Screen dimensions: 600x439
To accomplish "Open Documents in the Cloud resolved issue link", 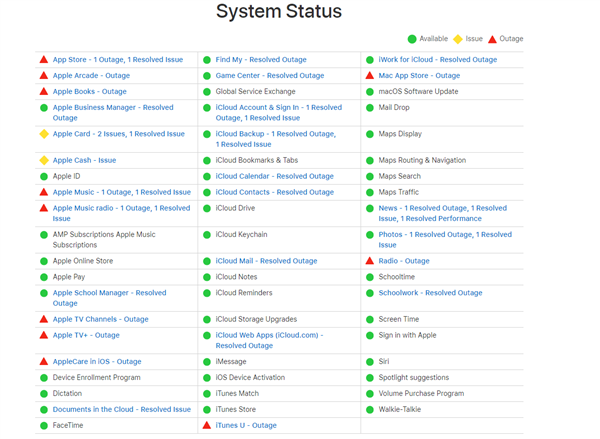I will [x=122, y=410].
